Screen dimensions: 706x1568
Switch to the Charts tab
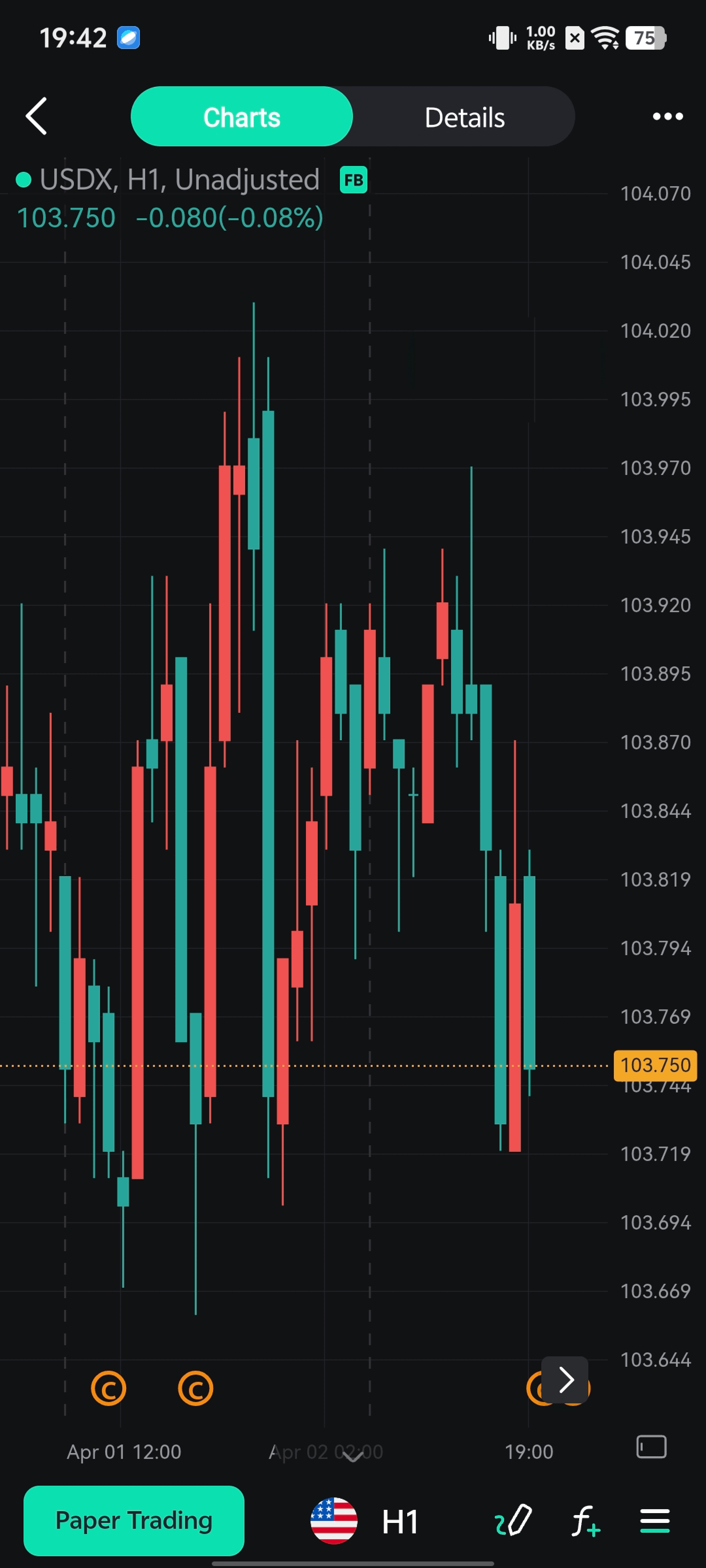pyautogui.click(x=242, y=117)
